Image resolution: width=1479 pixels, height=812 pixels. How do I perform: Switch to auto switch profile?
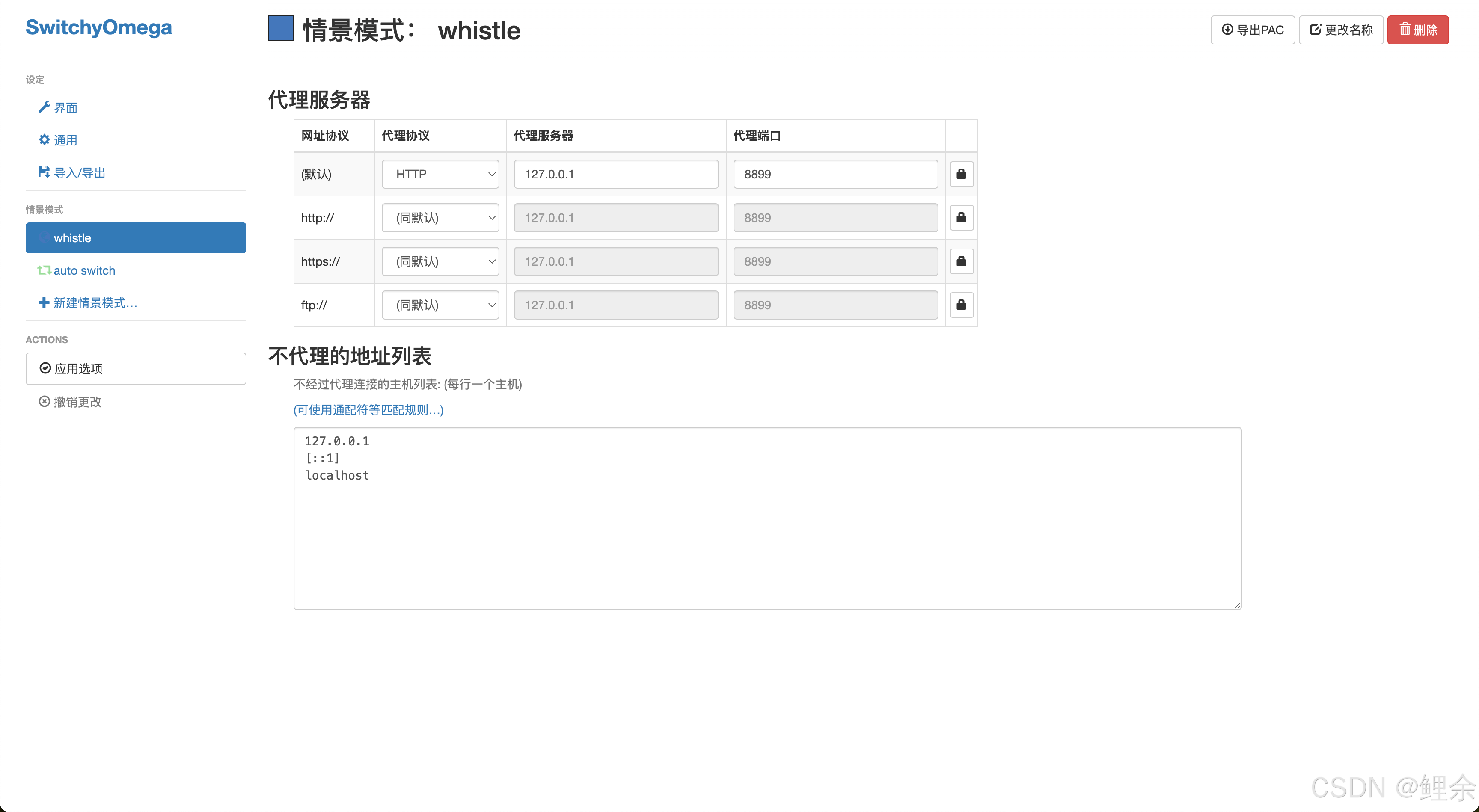pyautogui.click(x=77, y=270)
